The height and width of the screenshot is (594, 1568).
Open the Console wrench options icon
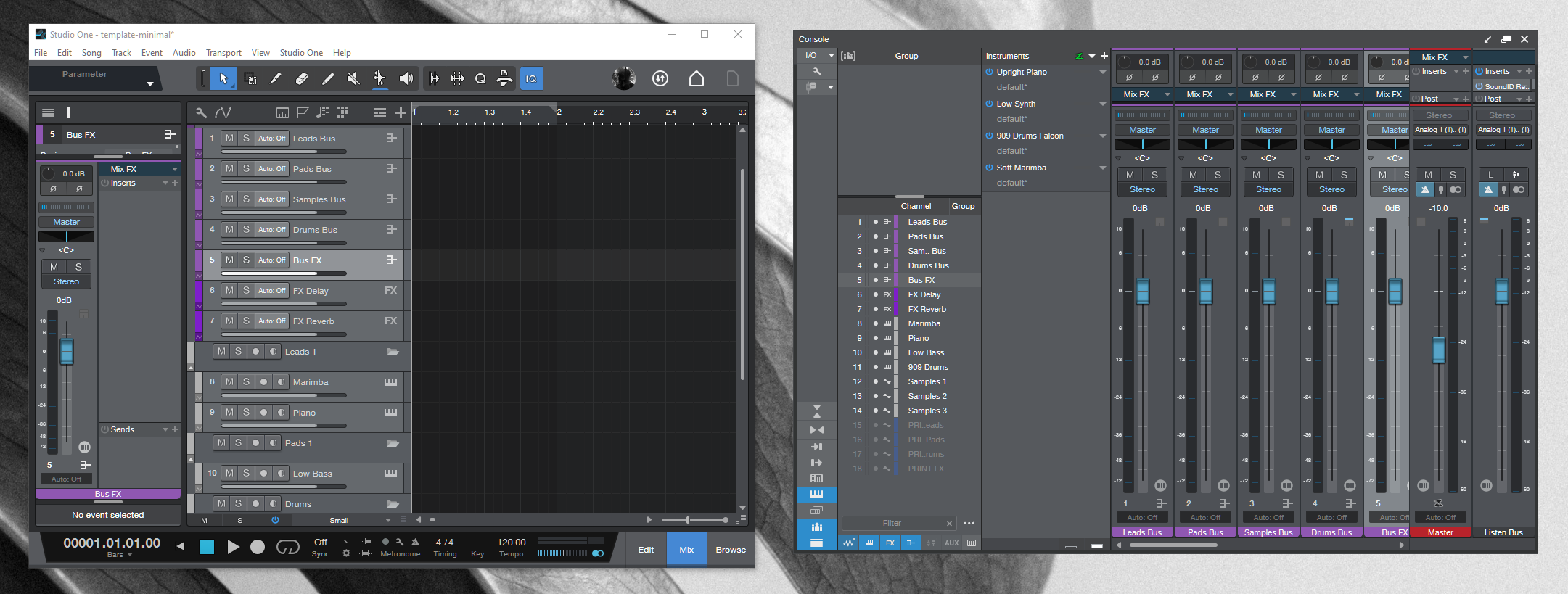pos(816,71)
